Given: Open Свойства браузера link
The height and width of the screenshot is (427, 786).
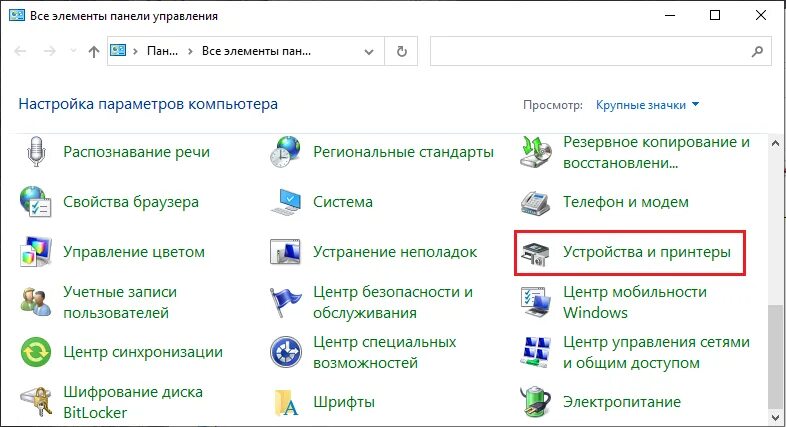Looking at the screenshot, I should click(131, 202).
